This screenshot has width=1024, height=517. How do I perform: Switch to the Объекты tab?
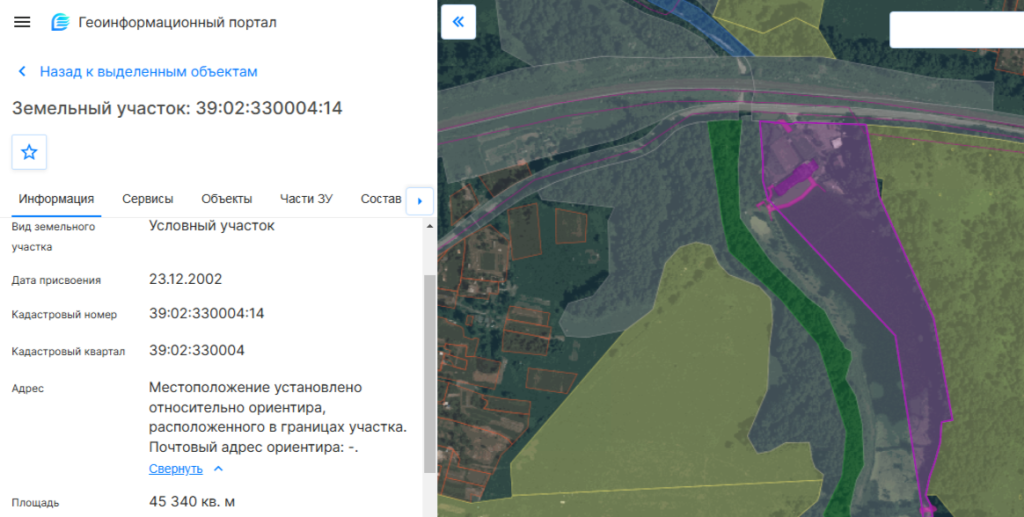[x=227, y=198]
